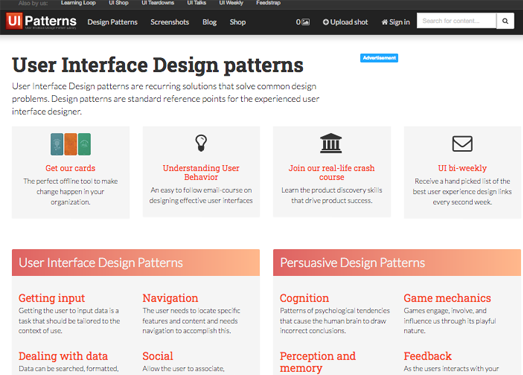Open Join our real-life crash course
The width and height of the screenshot is (523, 375).
(x=332, y=172)
